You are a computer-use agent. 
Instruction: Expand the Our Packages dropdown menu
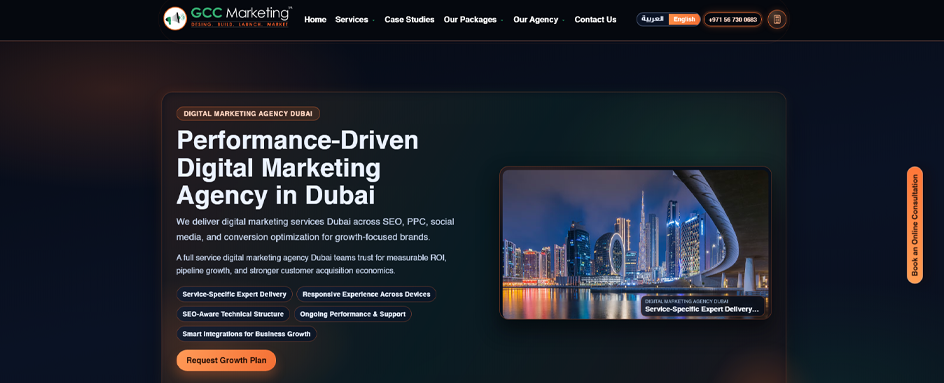(x=473, y=19)
